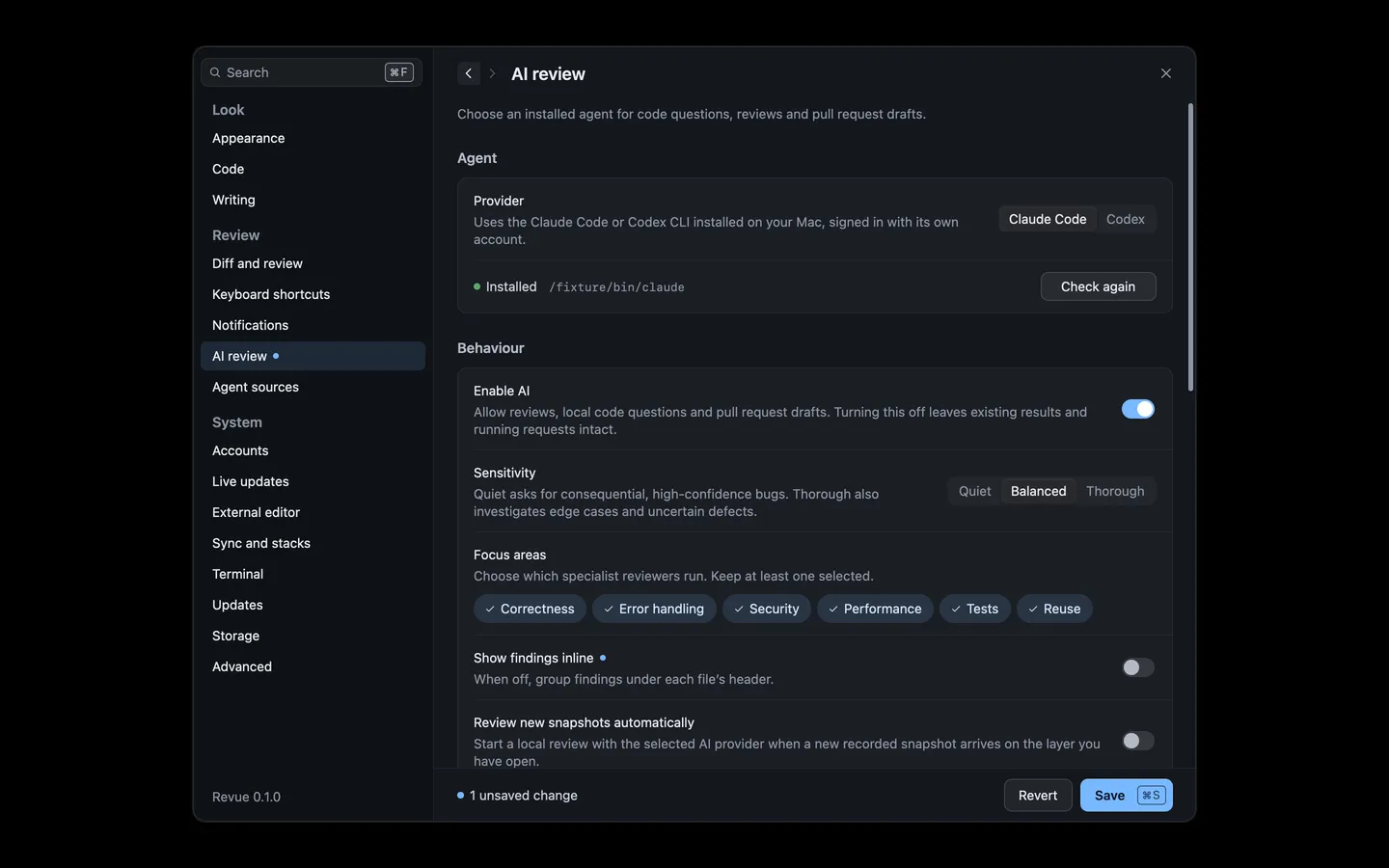This screenshot has height=868, width=1389.
Task: Open the Writing settings page
Action: tap(313, 200)
